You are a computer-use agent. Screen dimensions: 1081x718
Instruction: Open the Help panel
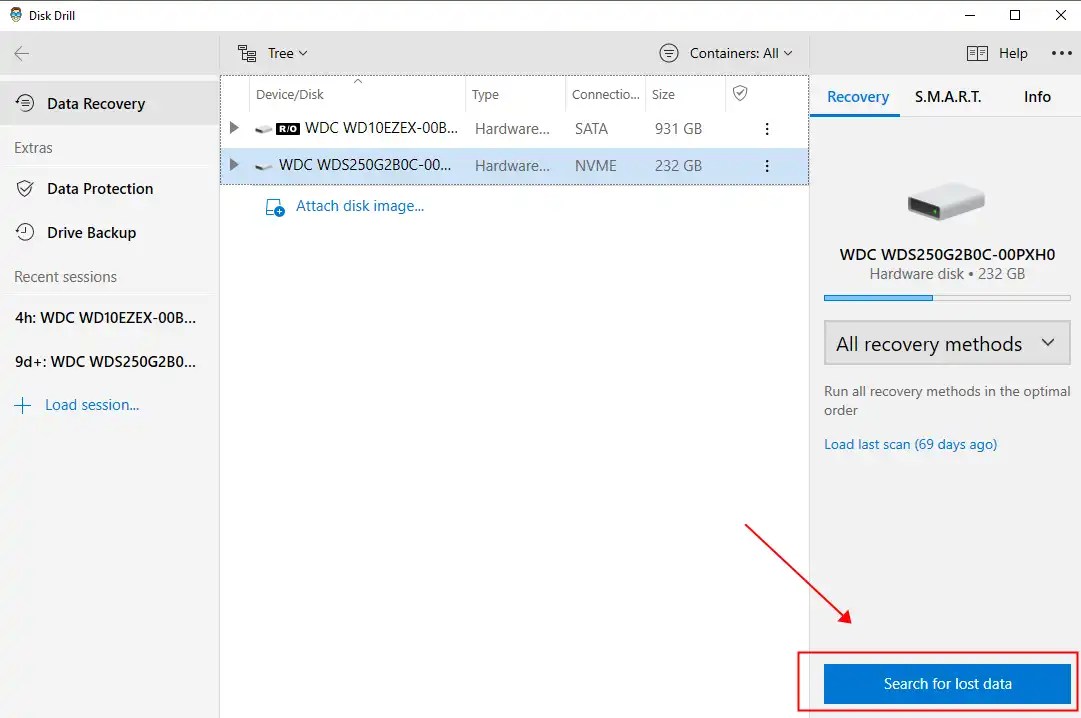(997, 53)
